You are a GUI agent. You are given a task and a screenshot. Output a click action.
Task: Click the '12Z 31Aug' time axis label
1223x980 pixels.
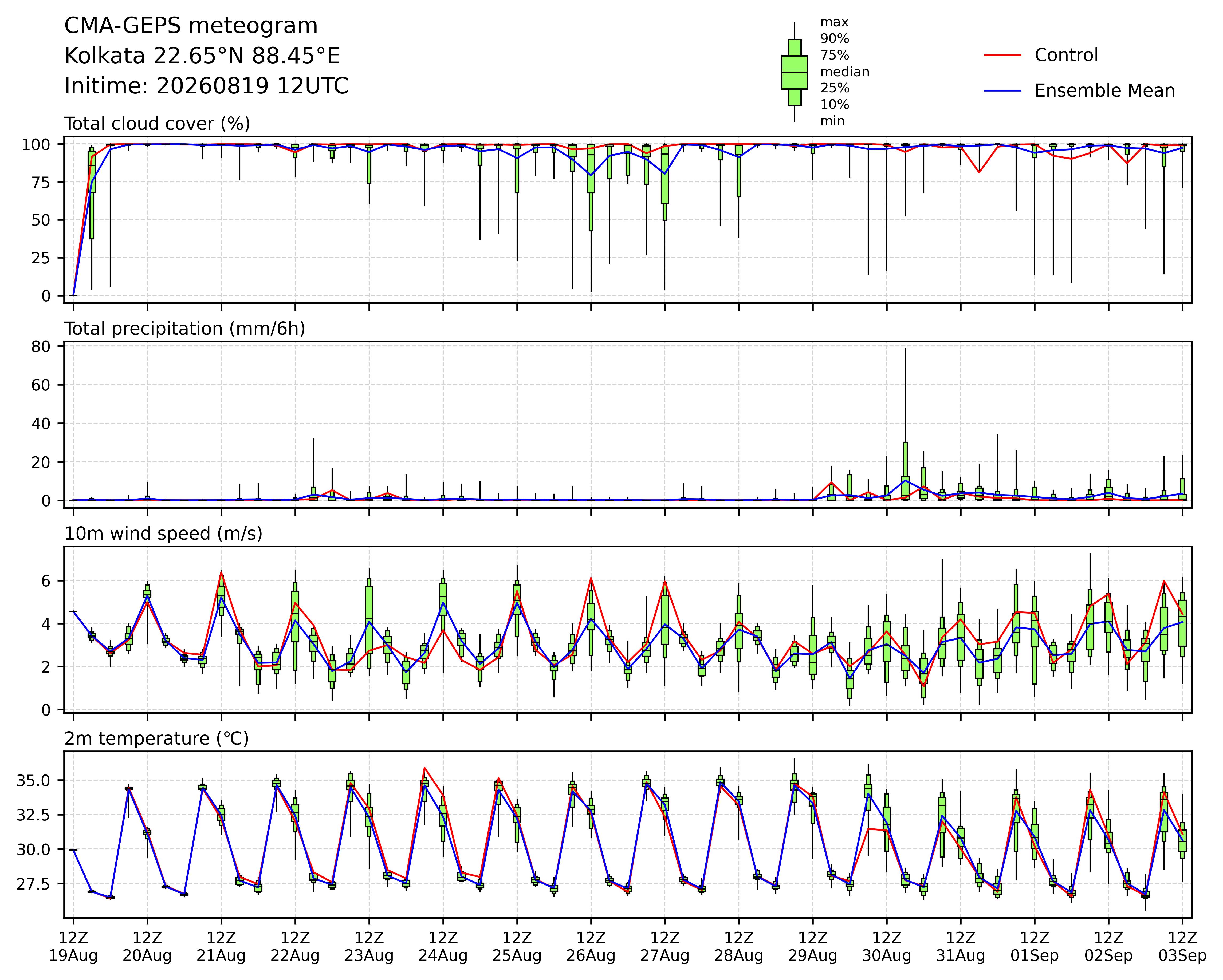tap(960, 947)
